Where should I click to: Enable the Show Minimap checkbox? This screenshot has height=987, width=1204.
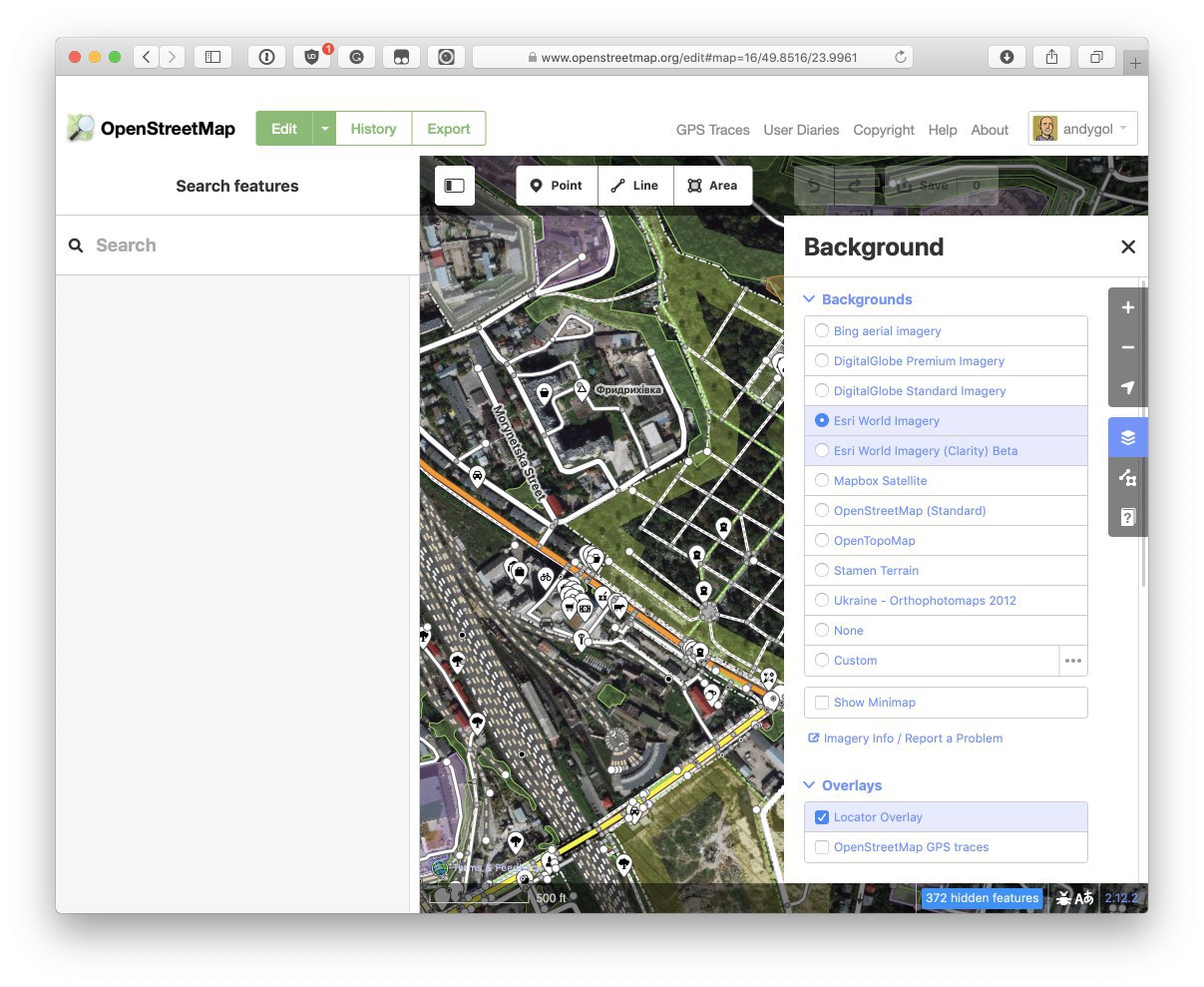click(822, 703)
